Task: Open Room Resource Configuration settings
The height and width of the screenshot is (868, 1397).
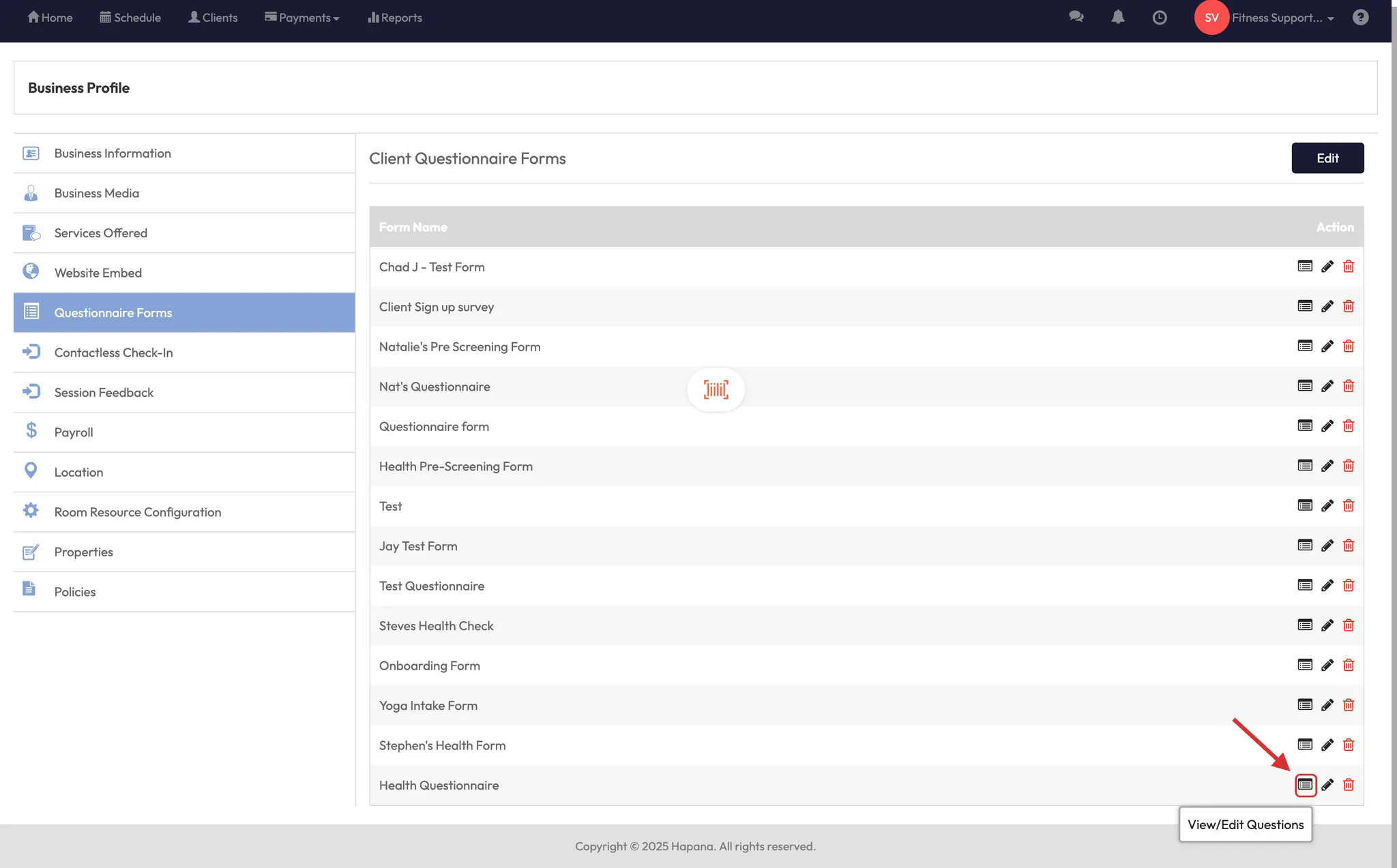Action: 137,512
